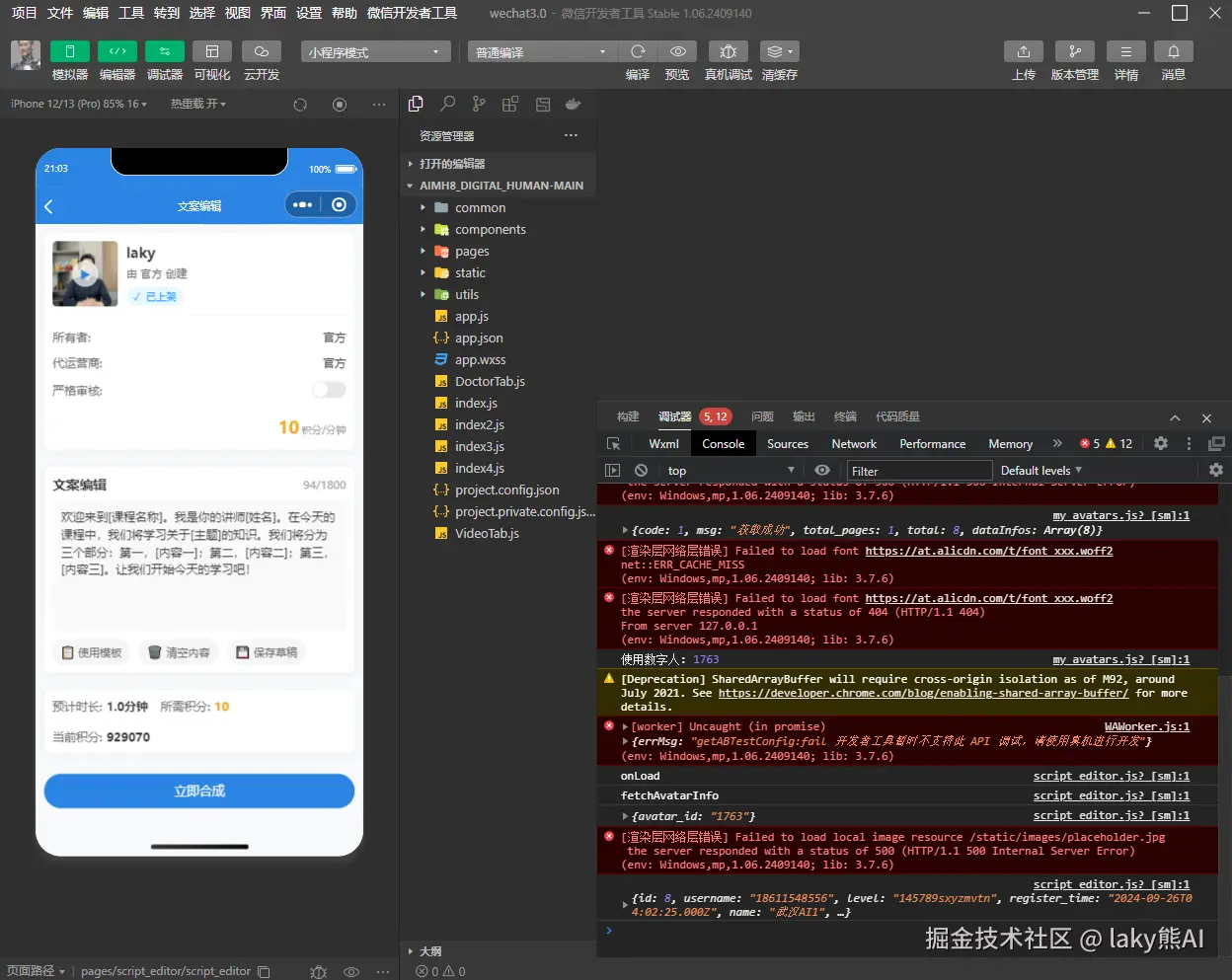Open the file menu
1232x980 pixels.
pyautogui.click(x=60, y=13)
